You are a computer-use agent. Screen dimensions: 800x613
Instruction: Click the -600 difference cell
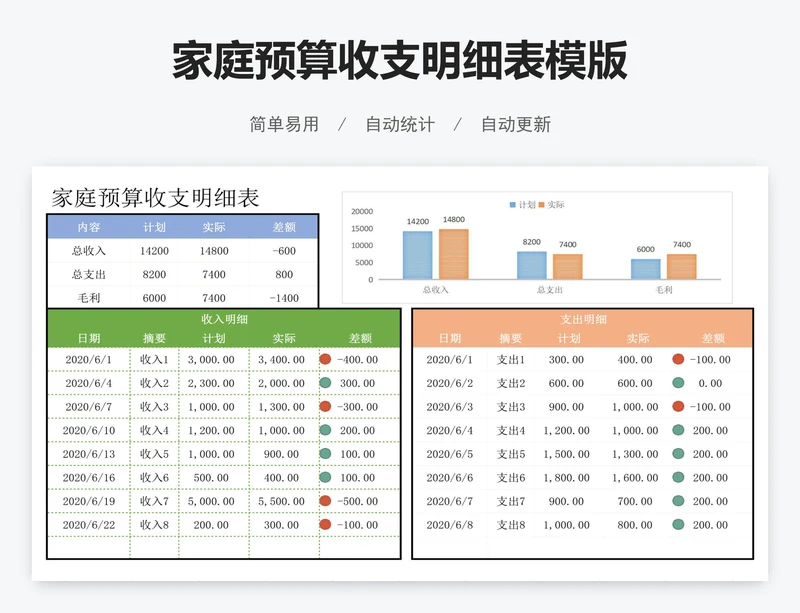tap(284, 251)
